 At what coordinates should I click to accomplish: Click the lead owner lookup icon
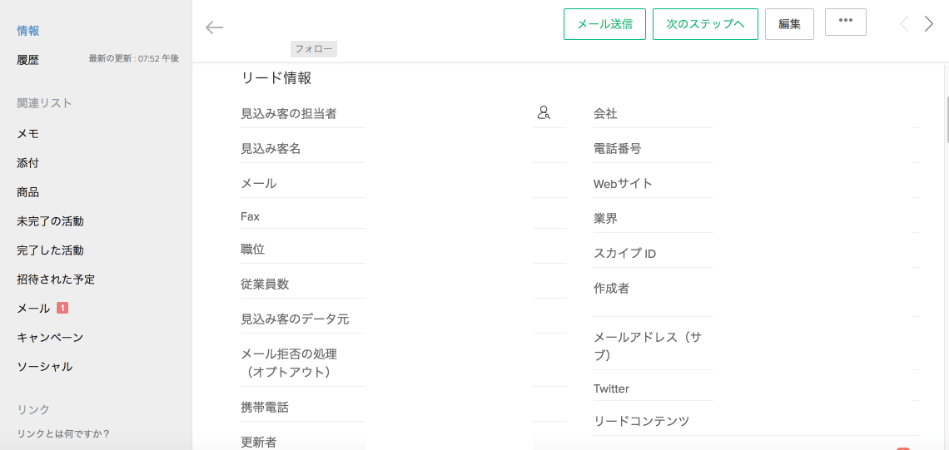543,112
